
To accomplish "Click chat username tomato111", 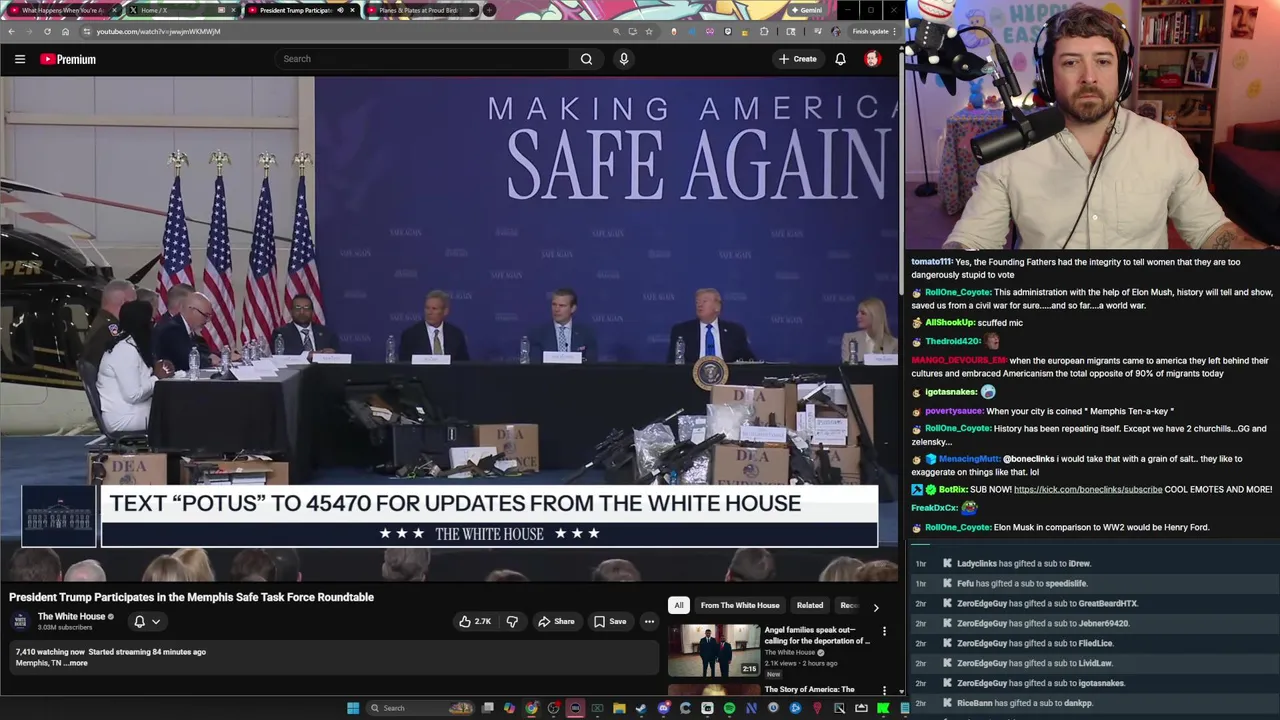I will click(931, 262).
